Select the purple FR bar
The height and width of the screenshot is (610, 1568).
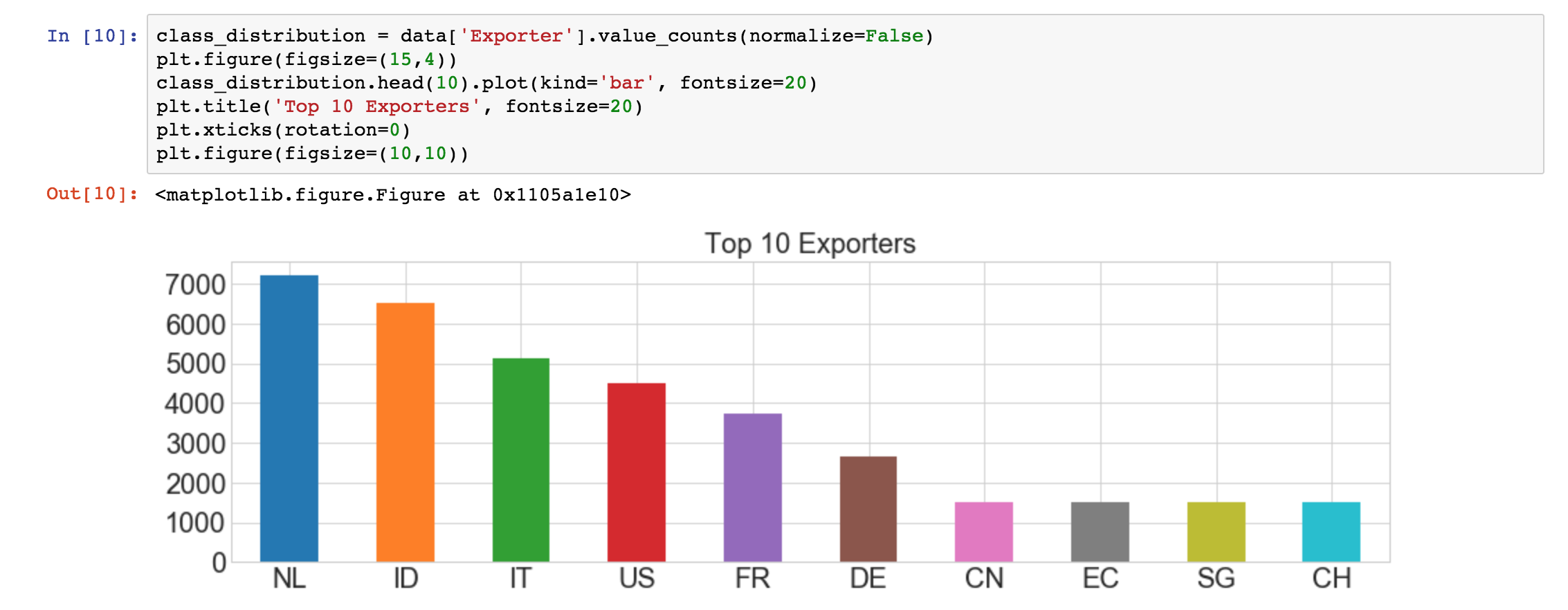click(753, 488)
